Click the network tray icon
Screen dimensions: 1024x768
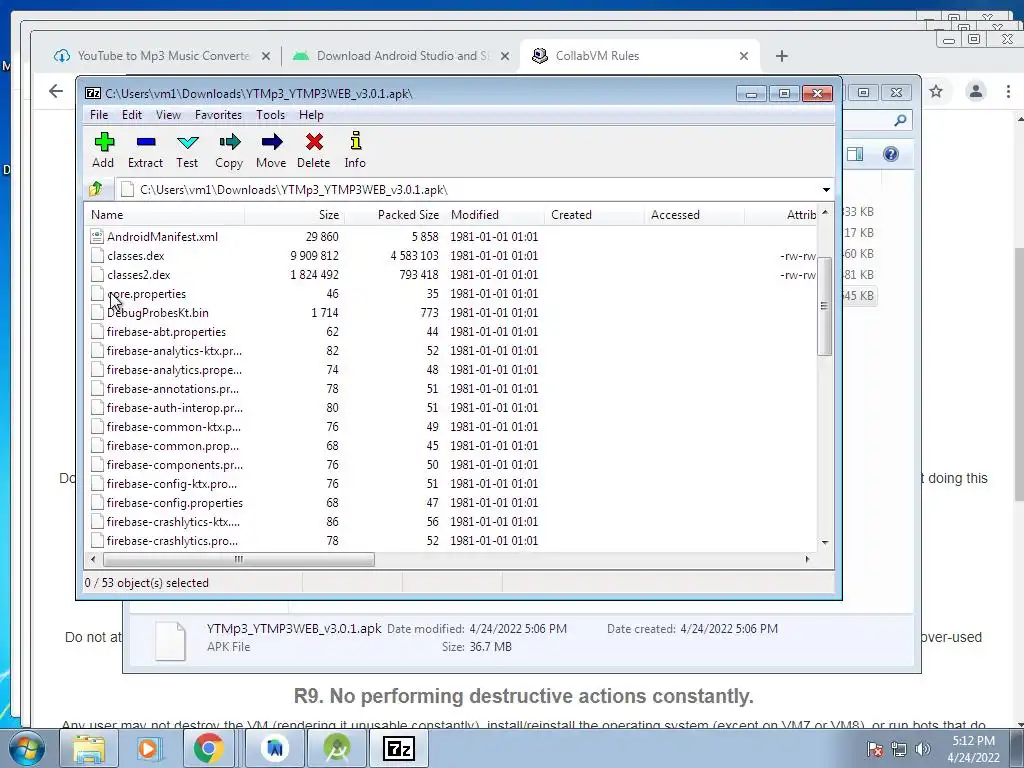pos(899,749)
